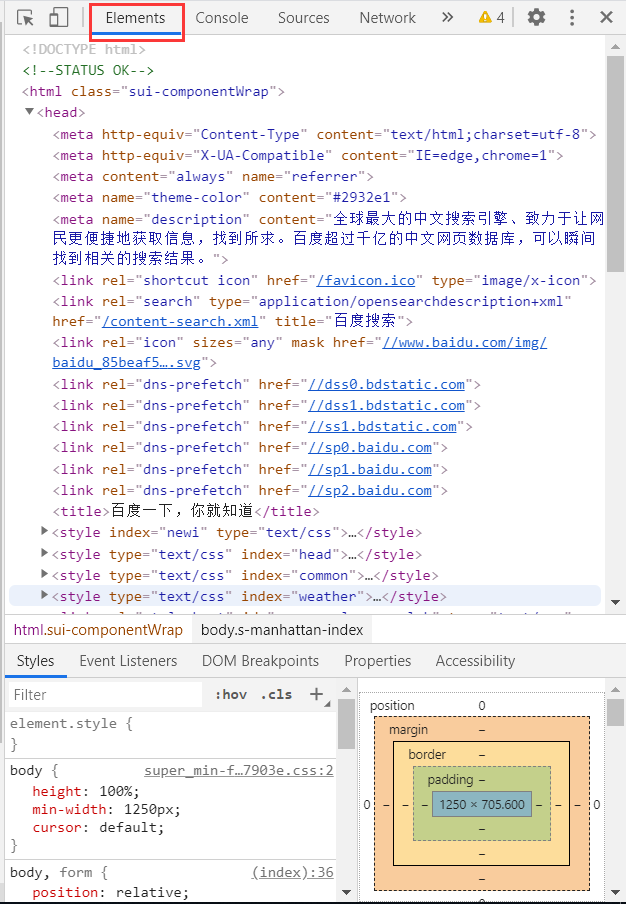Switch to the Console tab
The width and height of the screenshot is (626, 904).
pyautogui.click(x=222, y=18)
